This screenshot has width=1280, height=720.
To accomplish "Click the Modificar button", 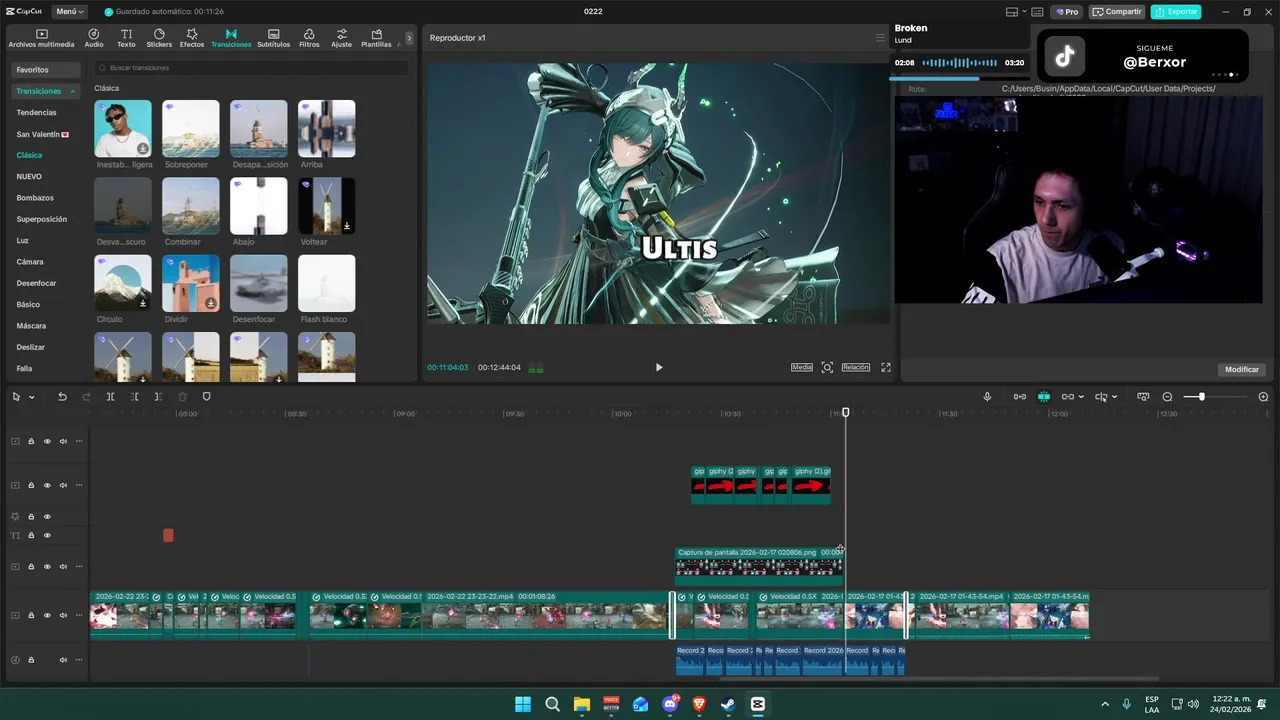I will 1242,369.
